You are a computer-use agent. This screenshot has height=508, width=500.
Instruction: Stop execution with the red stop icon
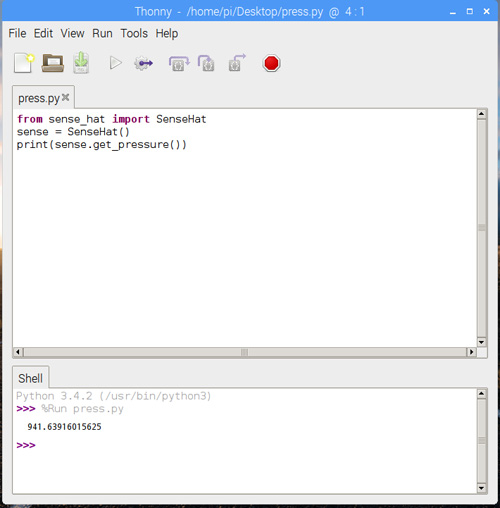tap(271, 63)
